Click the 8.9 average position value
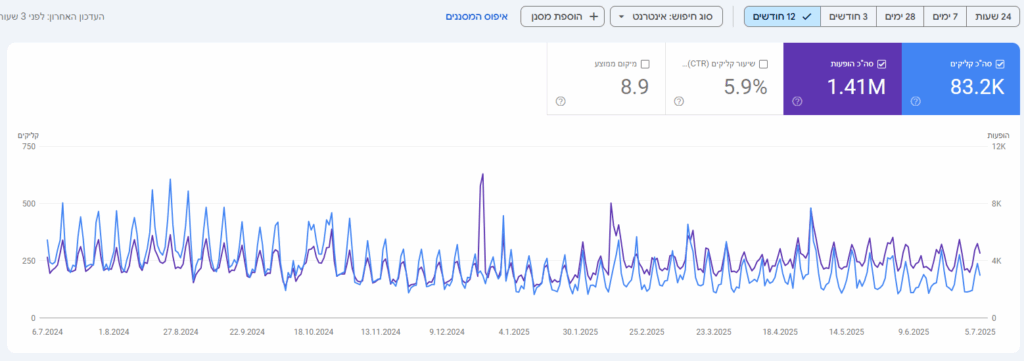 tap(634, 87)
